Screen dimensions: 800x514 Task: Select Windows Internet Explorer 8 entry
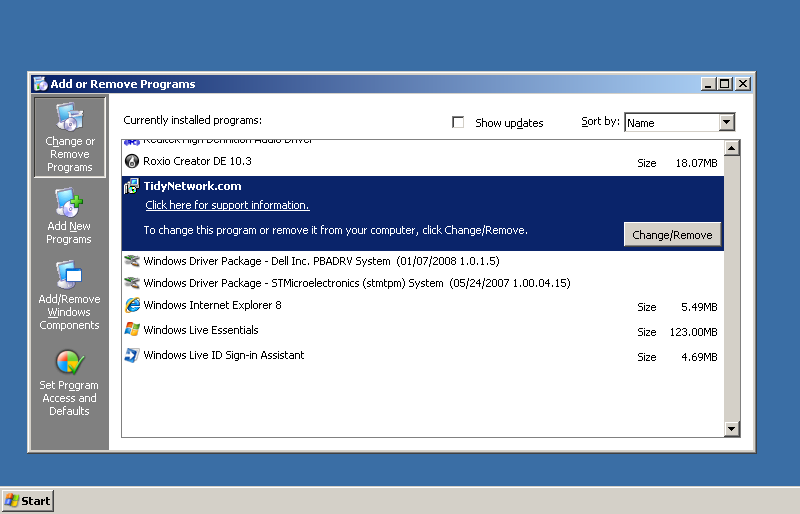pyautogui.click(x=422, y=306)
